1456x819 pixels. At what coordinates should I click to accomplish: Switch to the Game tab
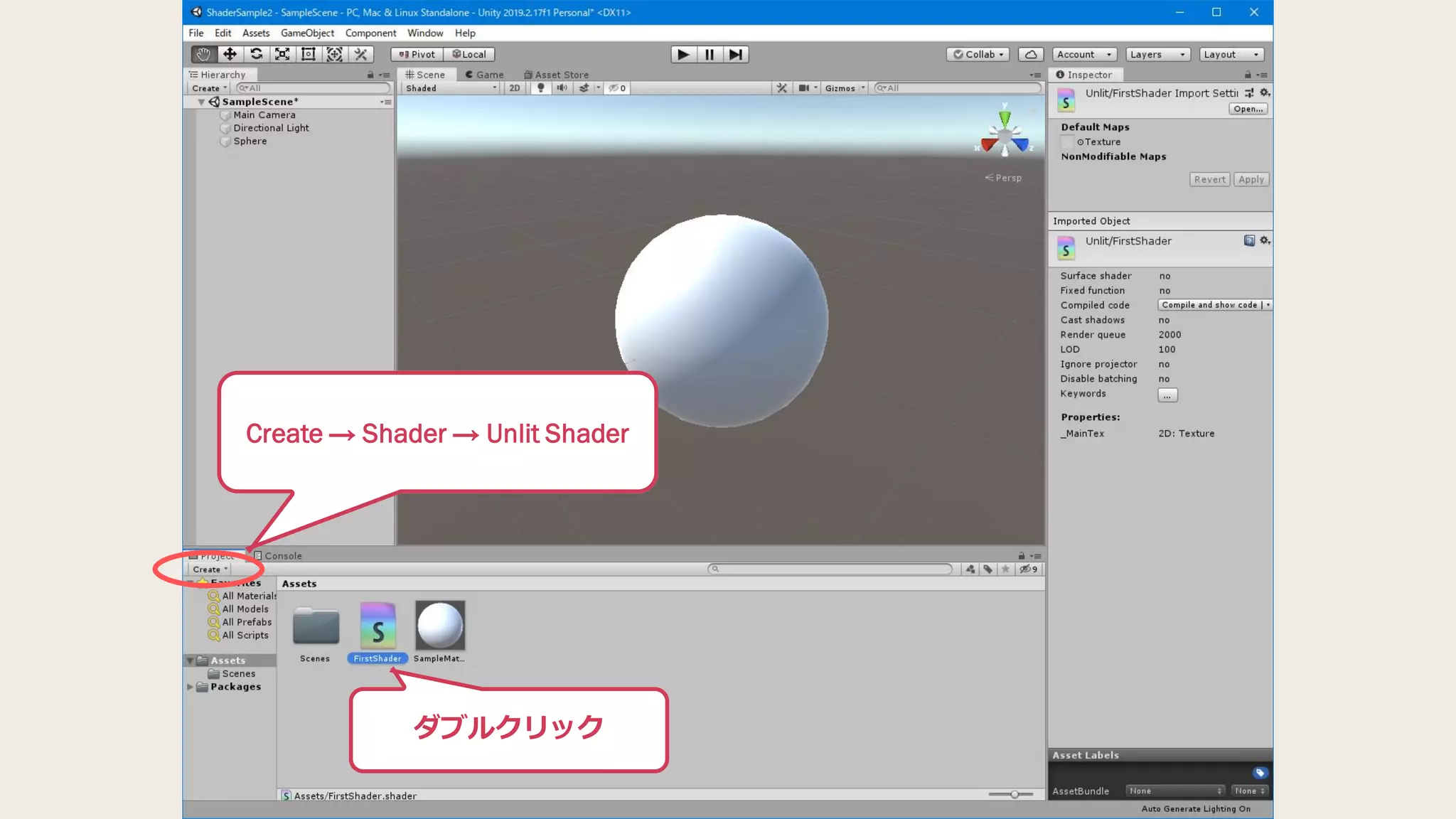(484, 75)
